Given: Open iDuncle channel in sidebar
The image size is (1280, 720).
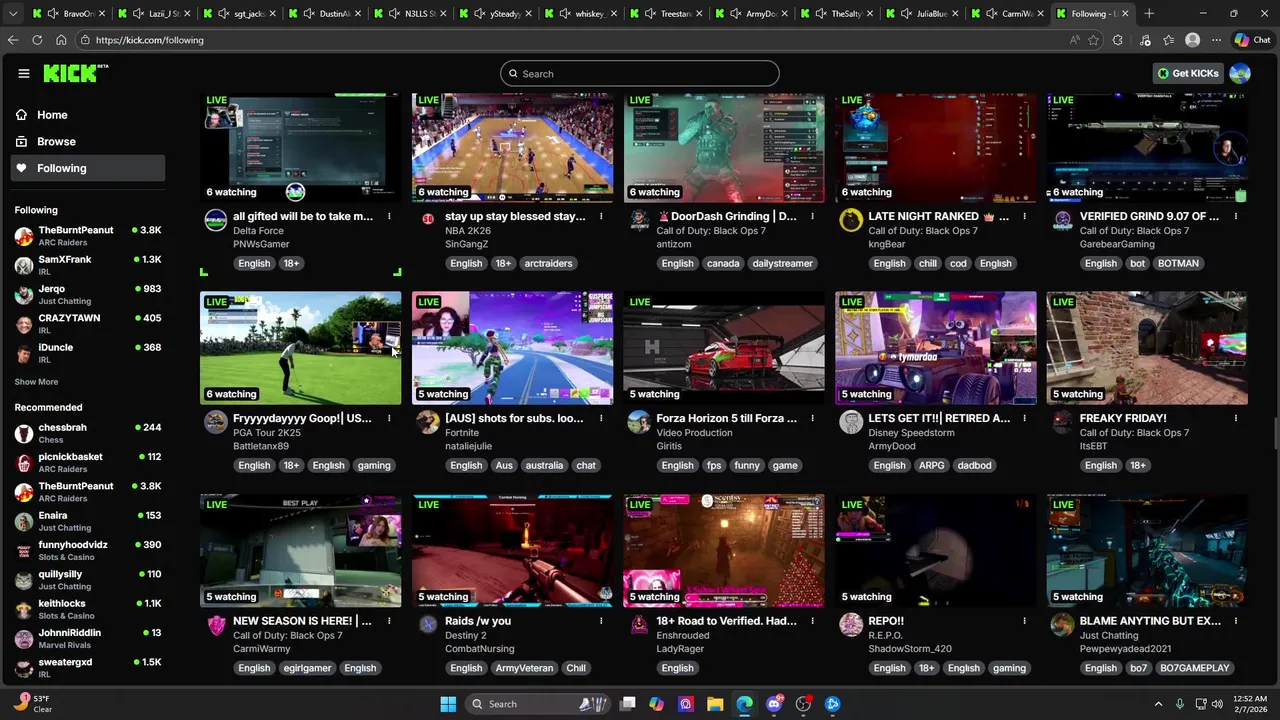Looking at the screenshot, I should pyautogui.click(x=88, y=353).
